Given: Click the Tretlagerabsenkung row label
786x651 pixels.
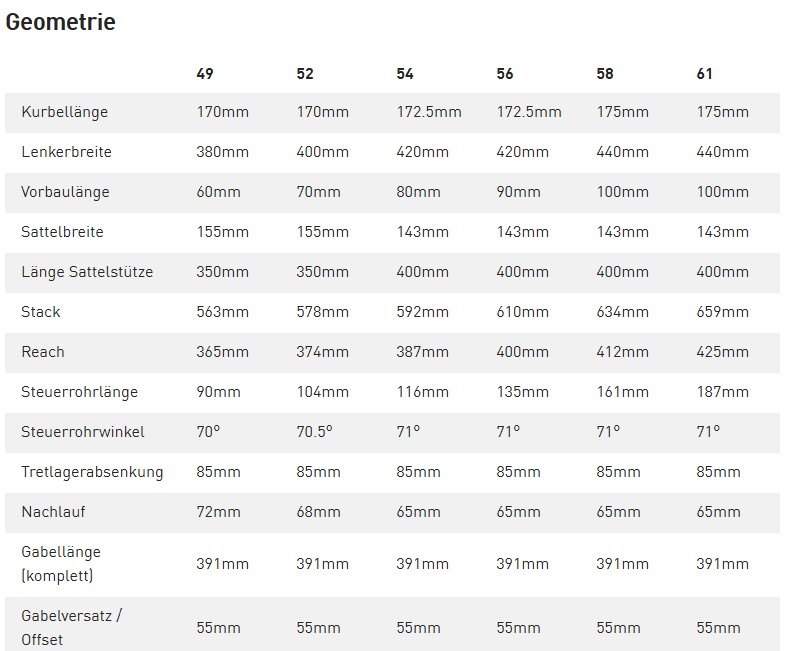Looking at the screenshot, I should (92, 473).
